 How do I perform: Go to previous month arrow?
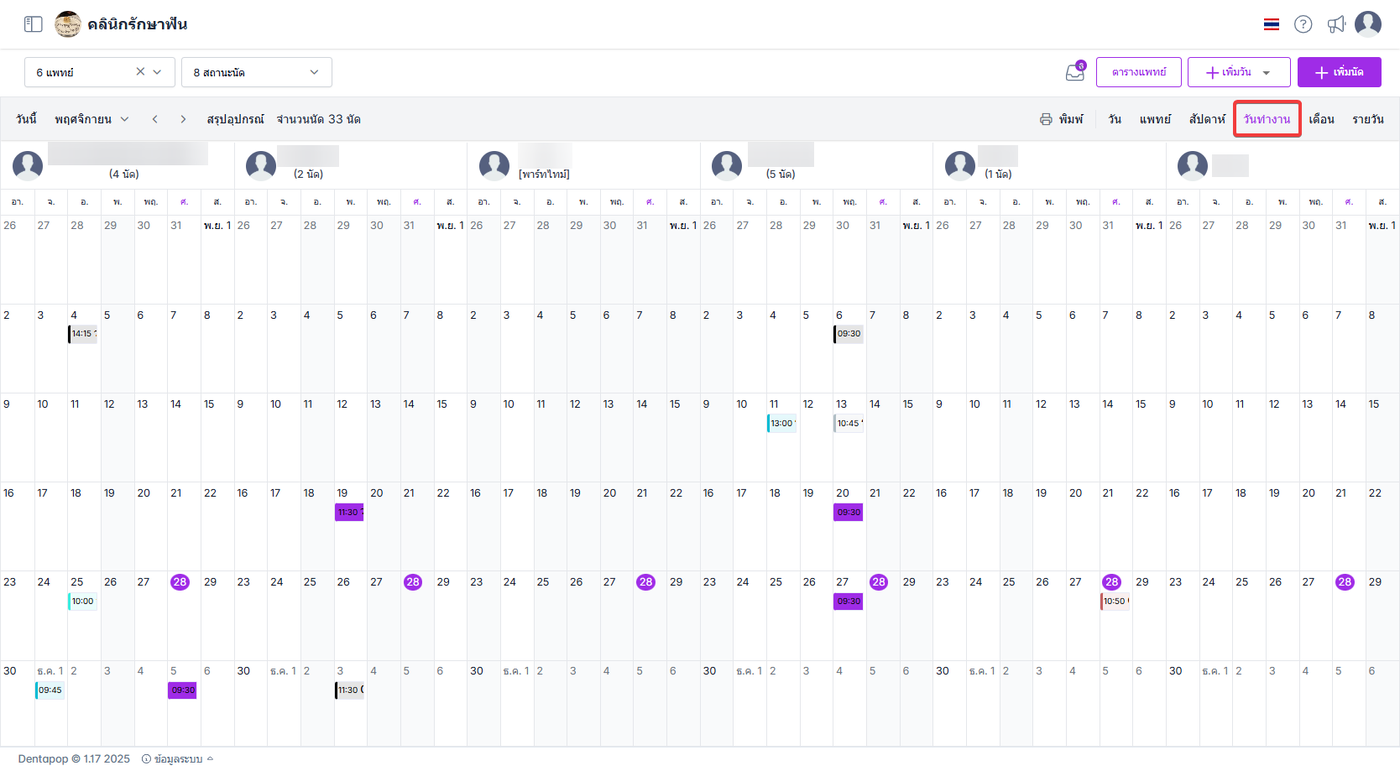(155, 119)
